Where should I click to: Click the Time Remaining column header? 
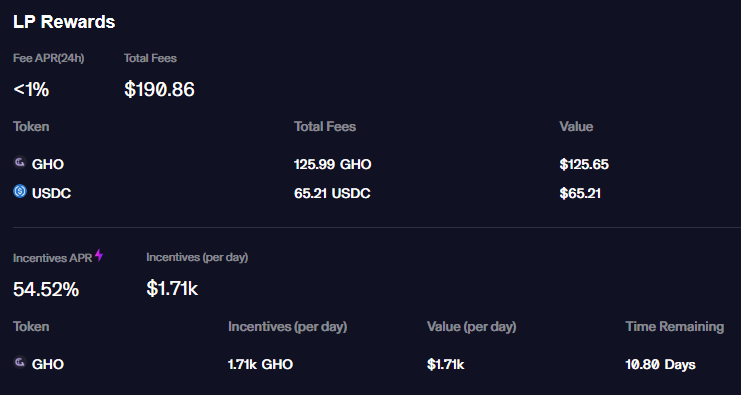point(674,326)
